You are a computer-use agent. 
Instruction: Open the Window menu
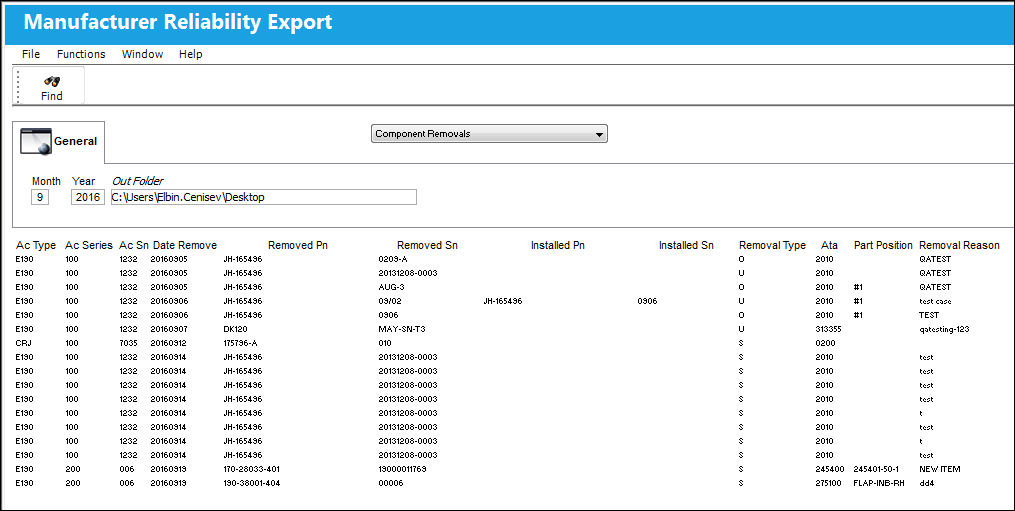[142, 54]
